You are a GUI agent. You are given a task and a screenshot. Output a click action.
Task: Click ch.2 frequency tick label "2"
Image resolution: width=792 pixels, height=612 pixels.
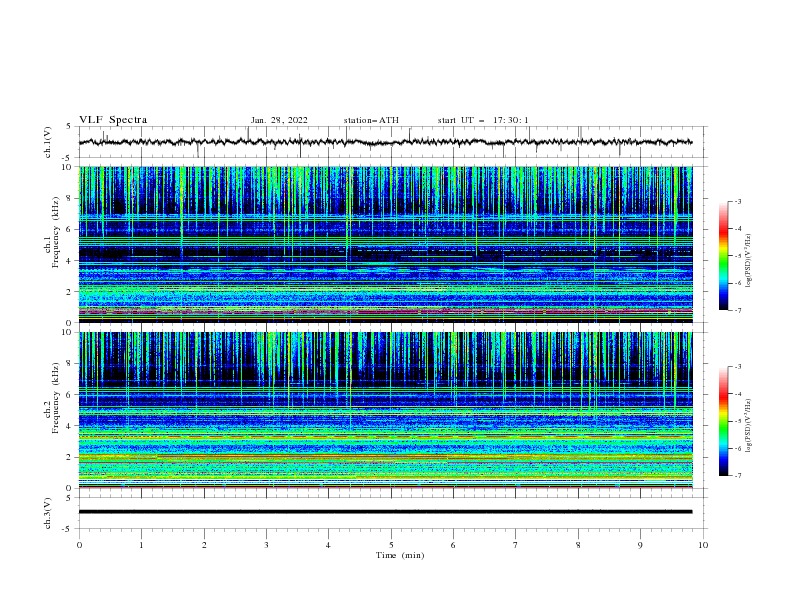click(70, 457)
